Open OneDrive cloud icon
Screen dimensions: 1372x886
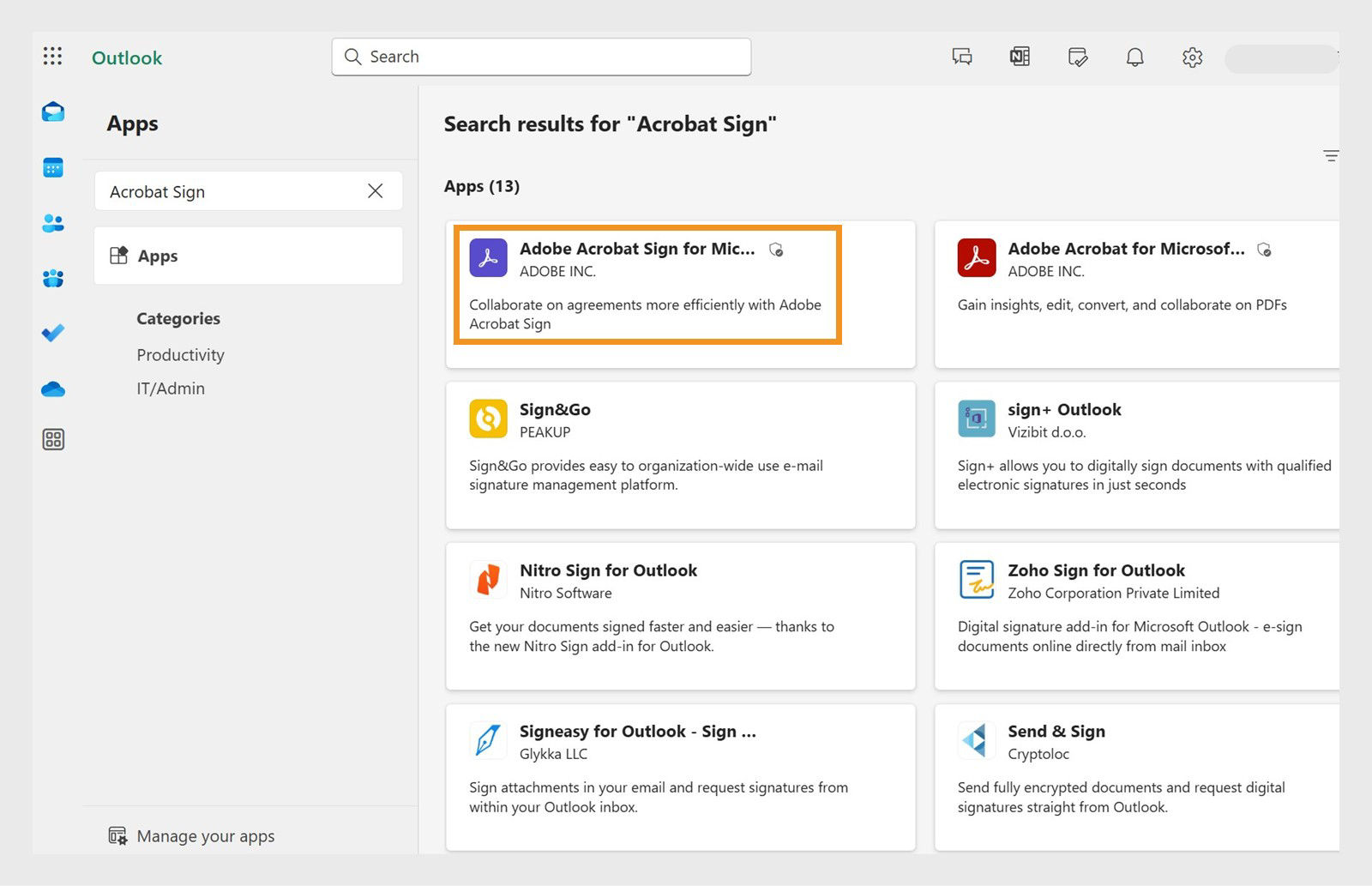click(x=53, y=389)
